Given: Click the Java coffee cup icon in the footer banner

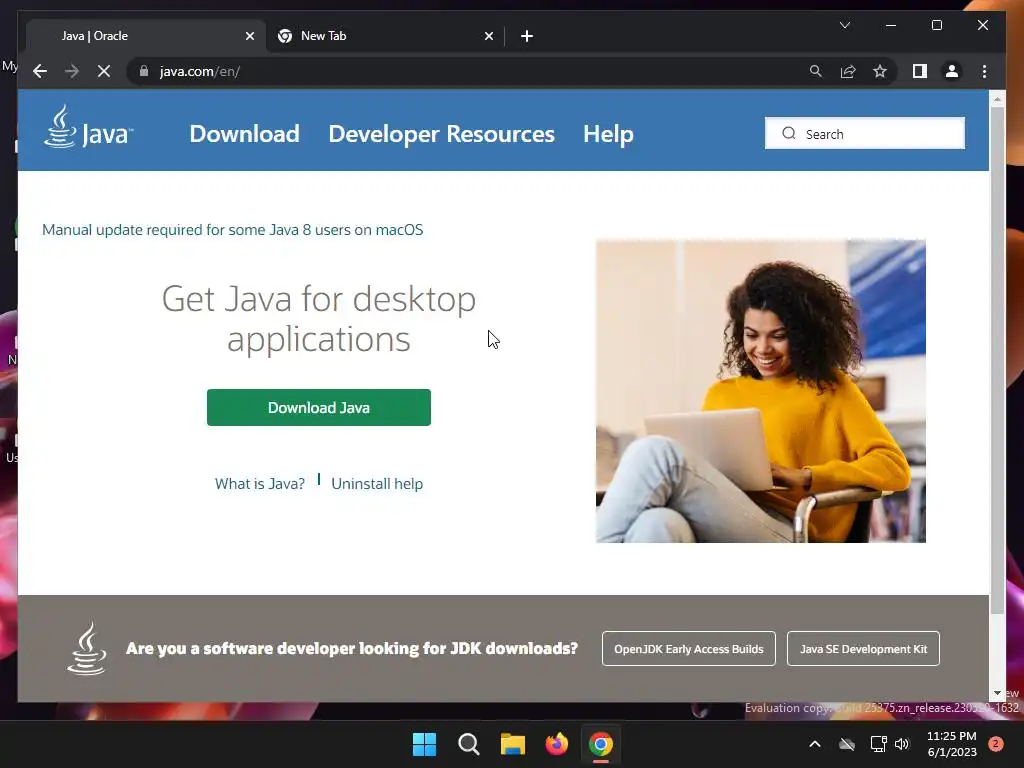Looking at the screenshot, I should 87,648.
